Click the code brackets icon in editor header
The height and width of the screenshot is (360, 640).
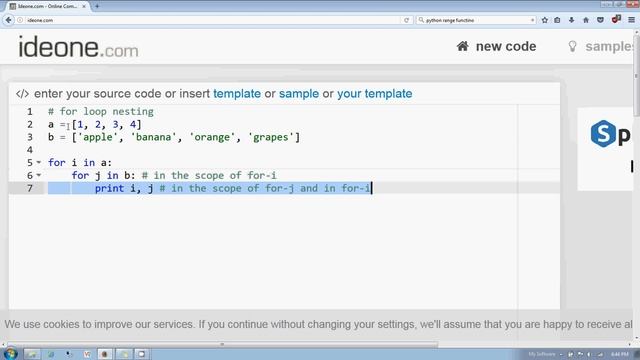[x=22, y=94]
